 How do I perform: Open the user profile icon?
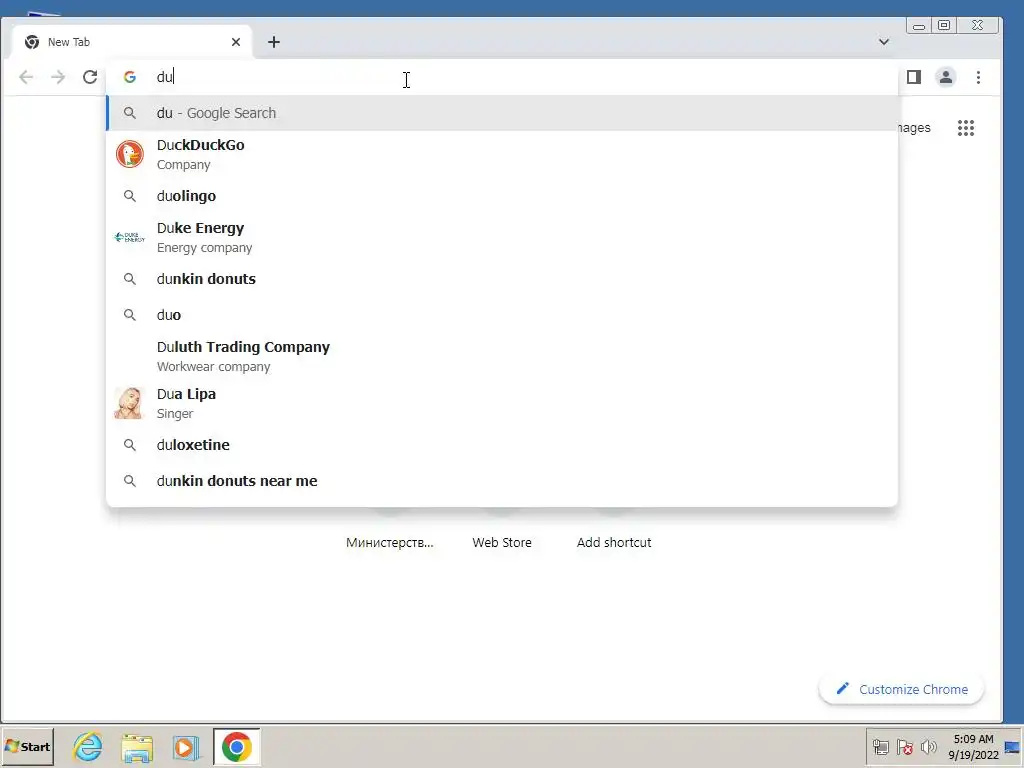coord(946,77)
